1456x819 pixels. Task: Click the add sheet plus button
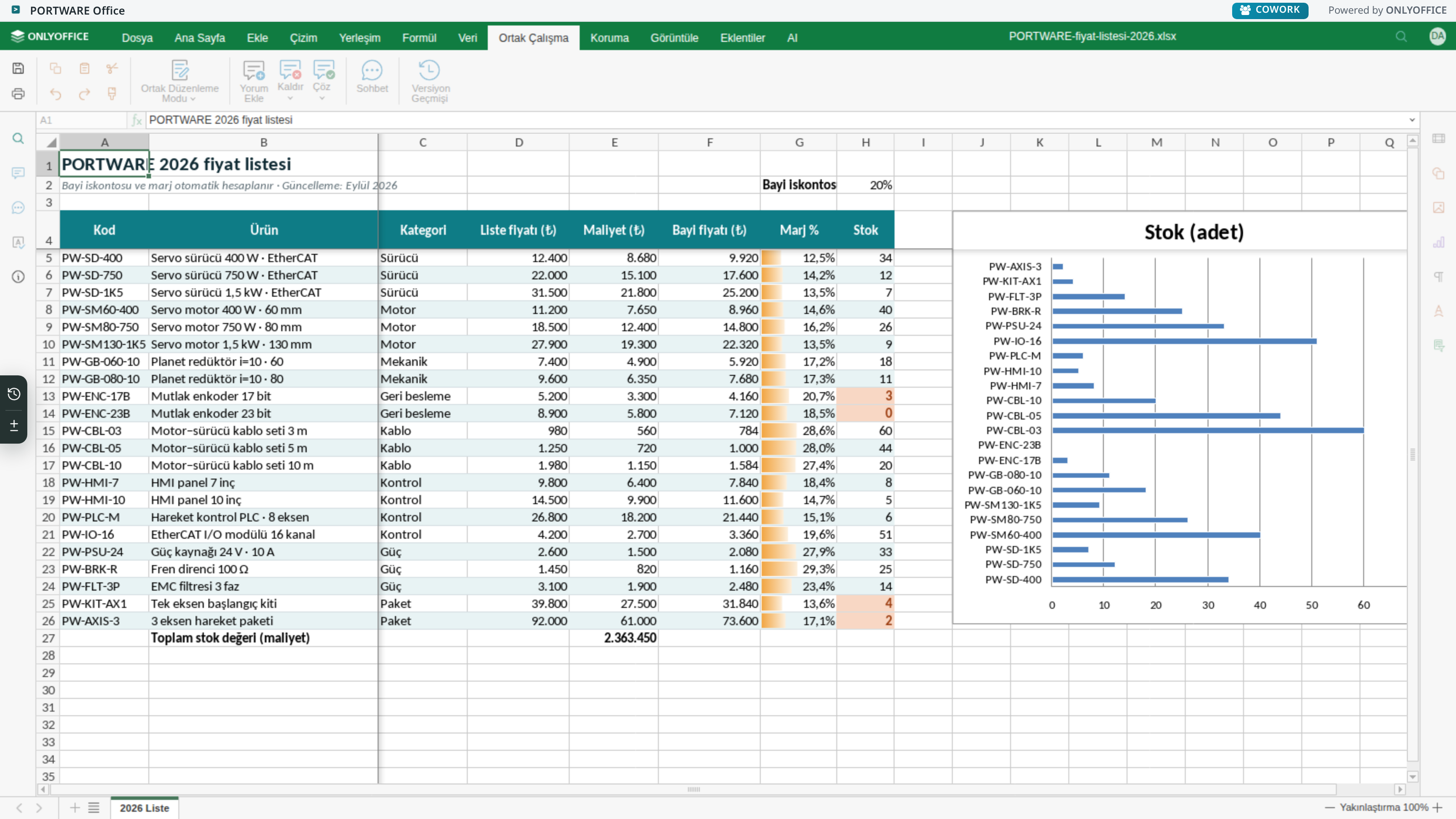coord(75,808)
